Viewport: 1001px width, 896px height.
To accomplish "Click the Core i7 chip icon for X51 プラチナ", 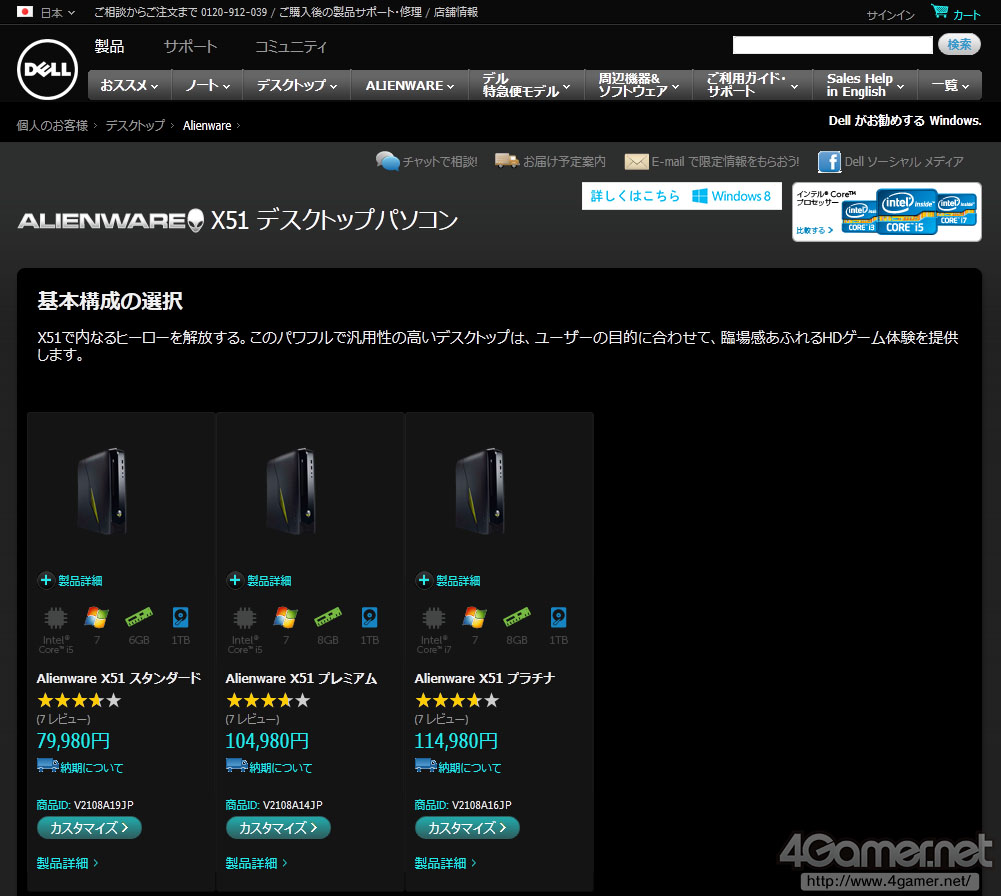I will (x=434, y=618).
